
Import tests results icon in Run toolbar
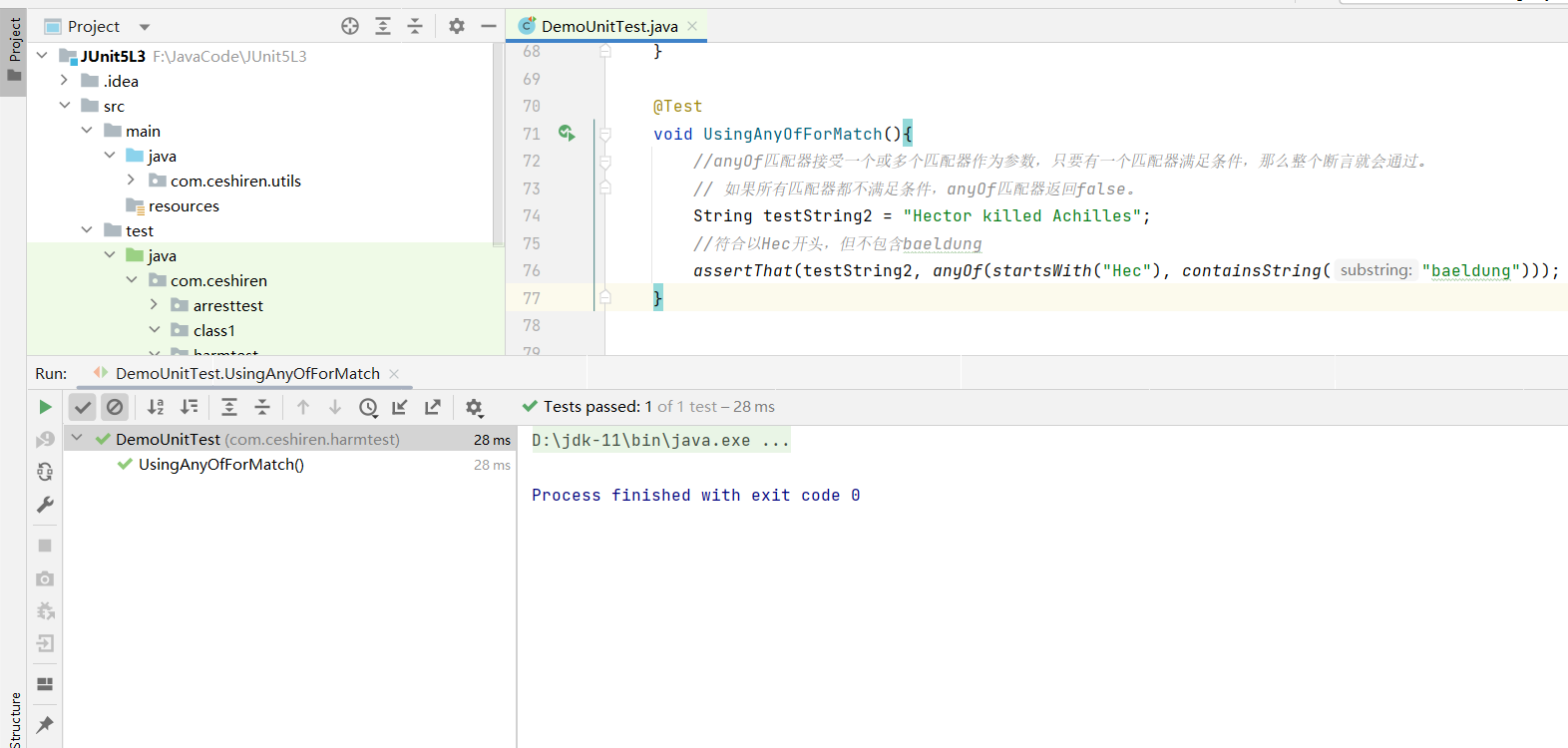point(400,407)
